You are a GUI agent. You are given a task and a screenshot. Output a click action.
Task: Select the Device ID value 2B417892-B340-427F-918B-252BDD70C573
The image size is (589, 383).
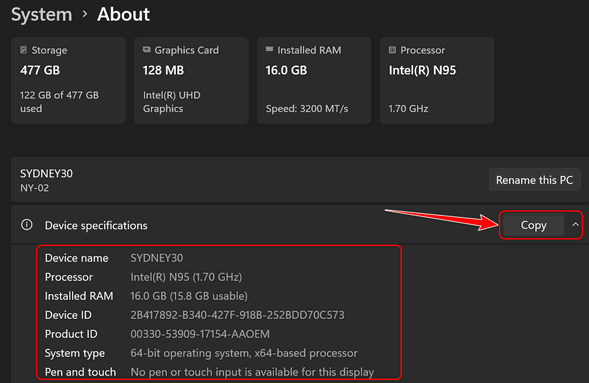(237, 315)
